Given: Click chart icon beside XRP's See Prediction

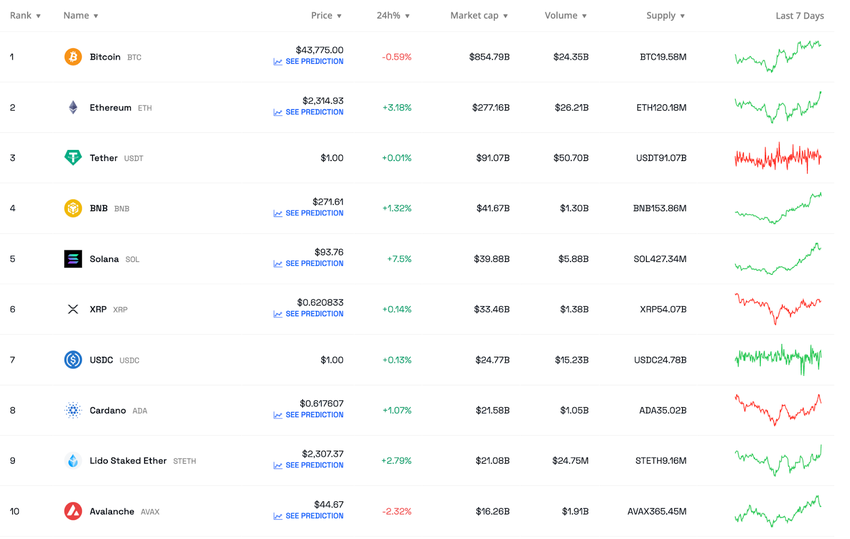Looking at the screenshot, I should coord(278,314).
